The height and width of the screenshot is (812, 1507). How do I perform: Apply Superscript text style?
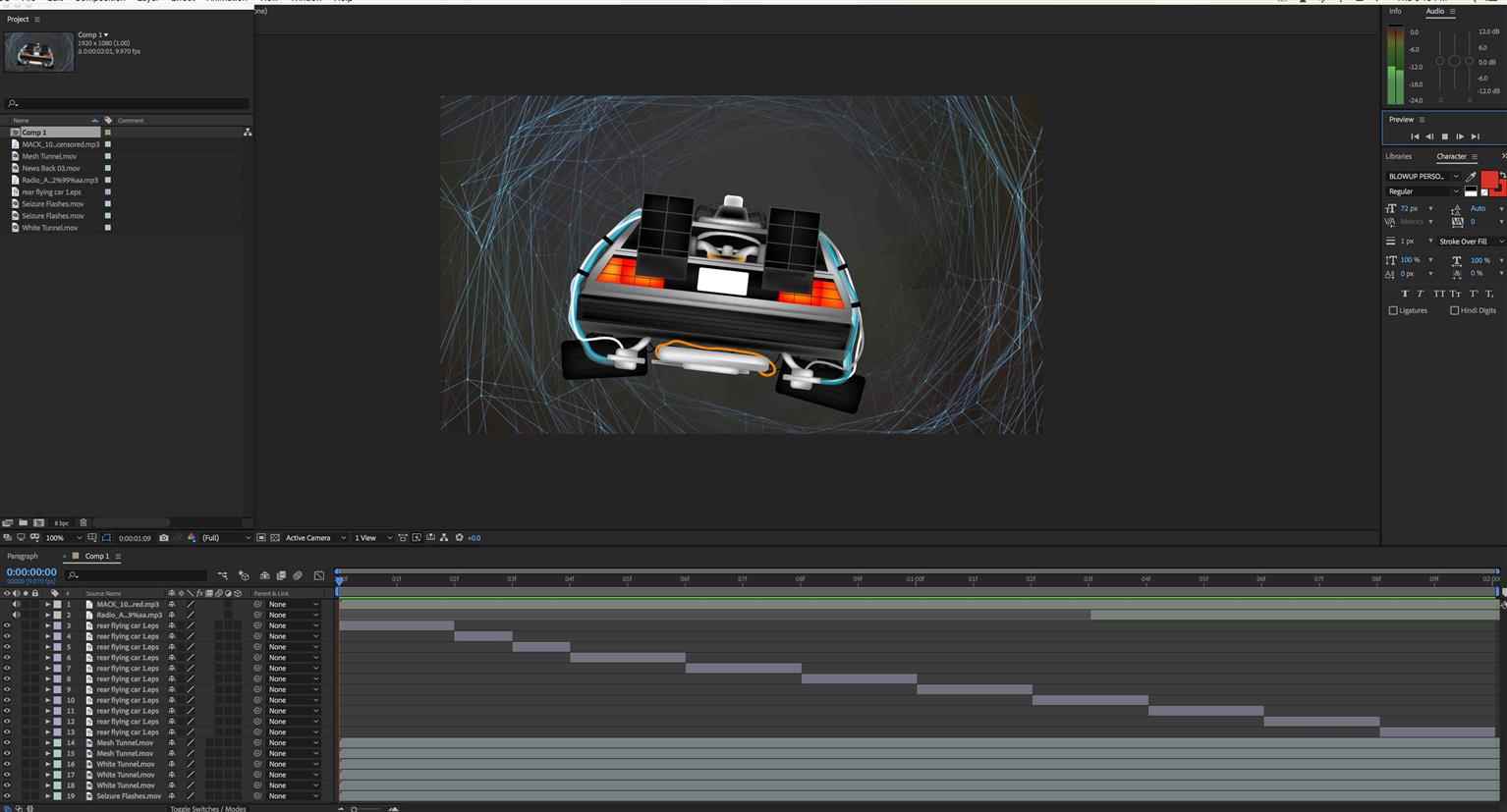(1474, 294)
